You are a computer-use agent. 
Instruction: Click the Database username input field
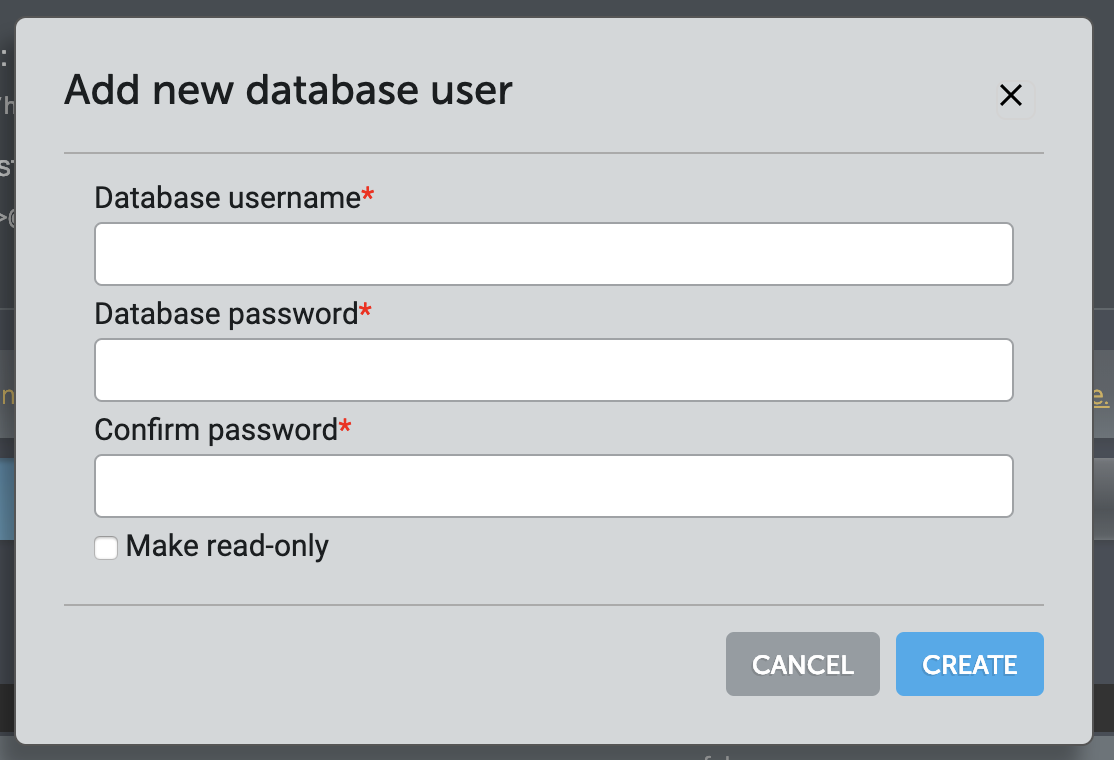pyautogui.click(x=553, y=254)
